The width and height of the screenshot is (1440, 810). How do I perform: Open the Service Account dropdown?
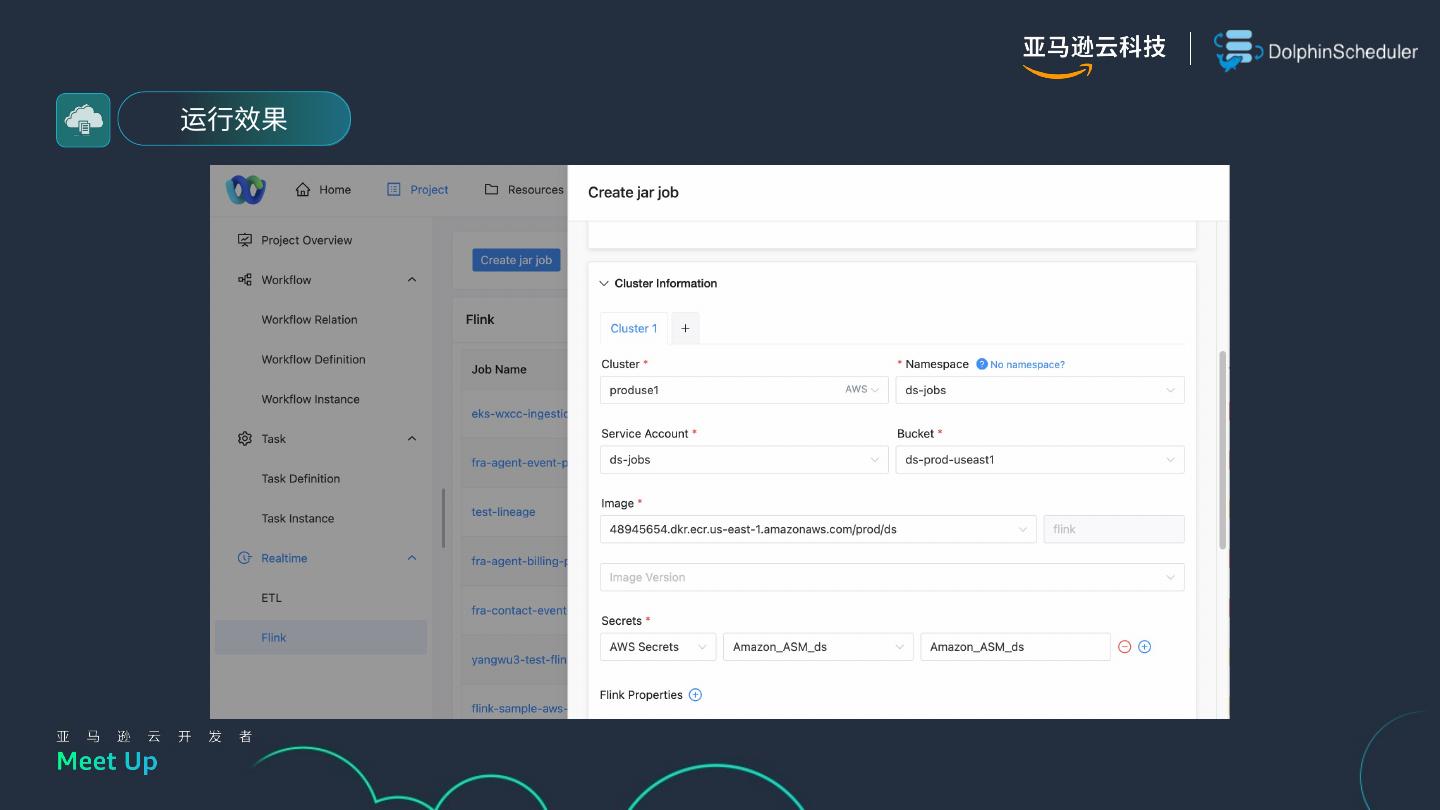click(744, 460)
